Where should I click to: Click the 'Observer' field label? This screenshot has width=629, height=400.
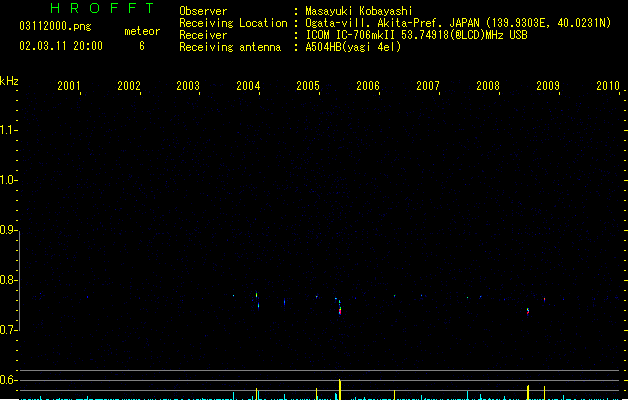point(203,11)
